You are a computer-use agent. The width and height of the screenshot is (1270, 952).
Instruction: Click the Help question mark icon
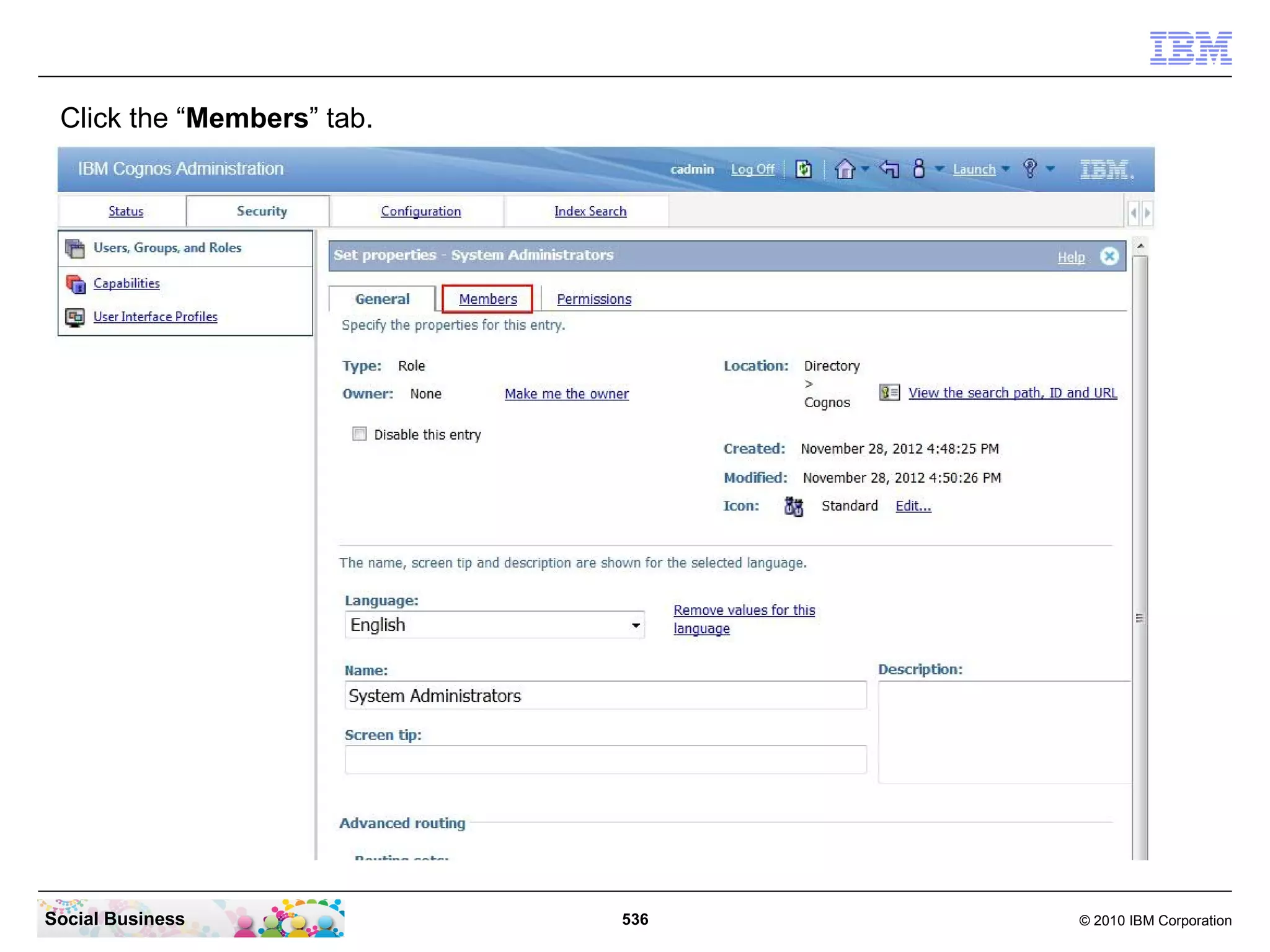[1030, 169]
